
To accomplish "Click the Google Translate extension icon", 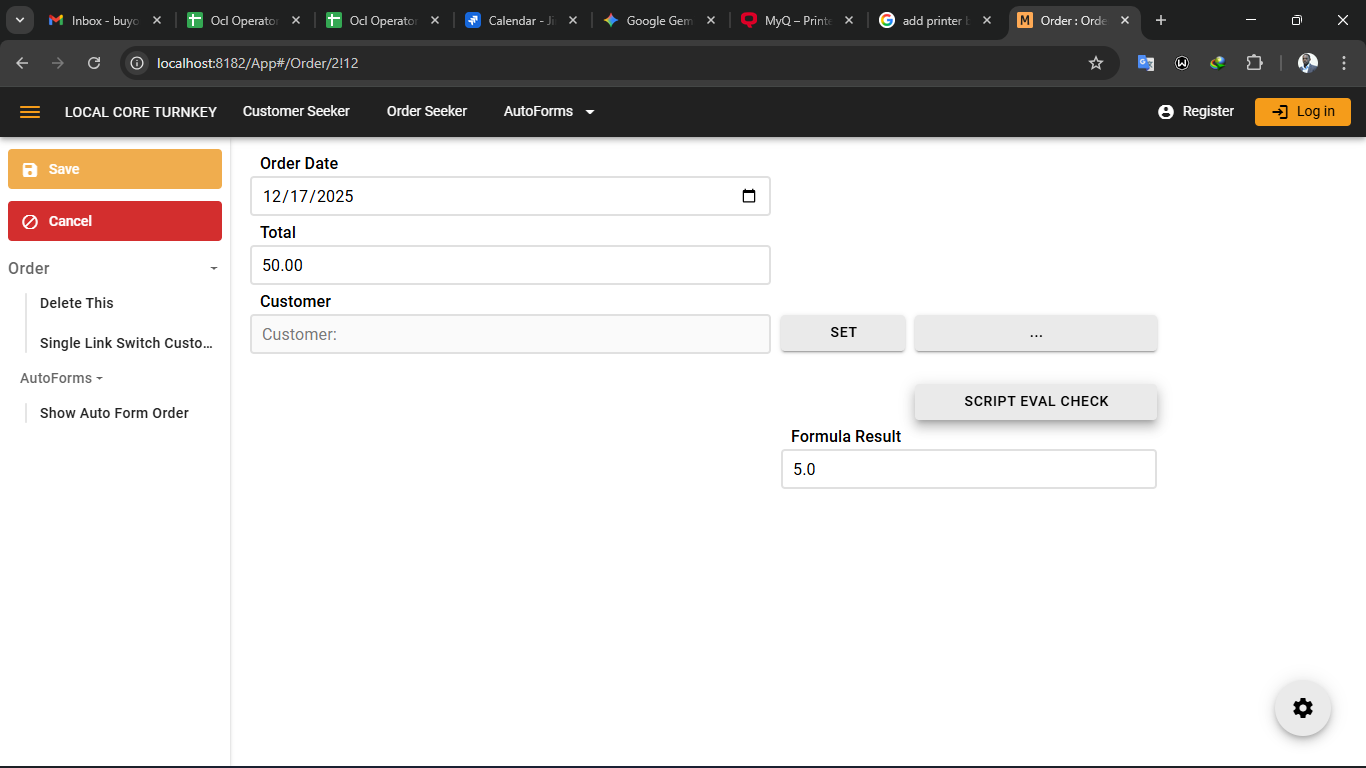I will (x=1146, y=63).
